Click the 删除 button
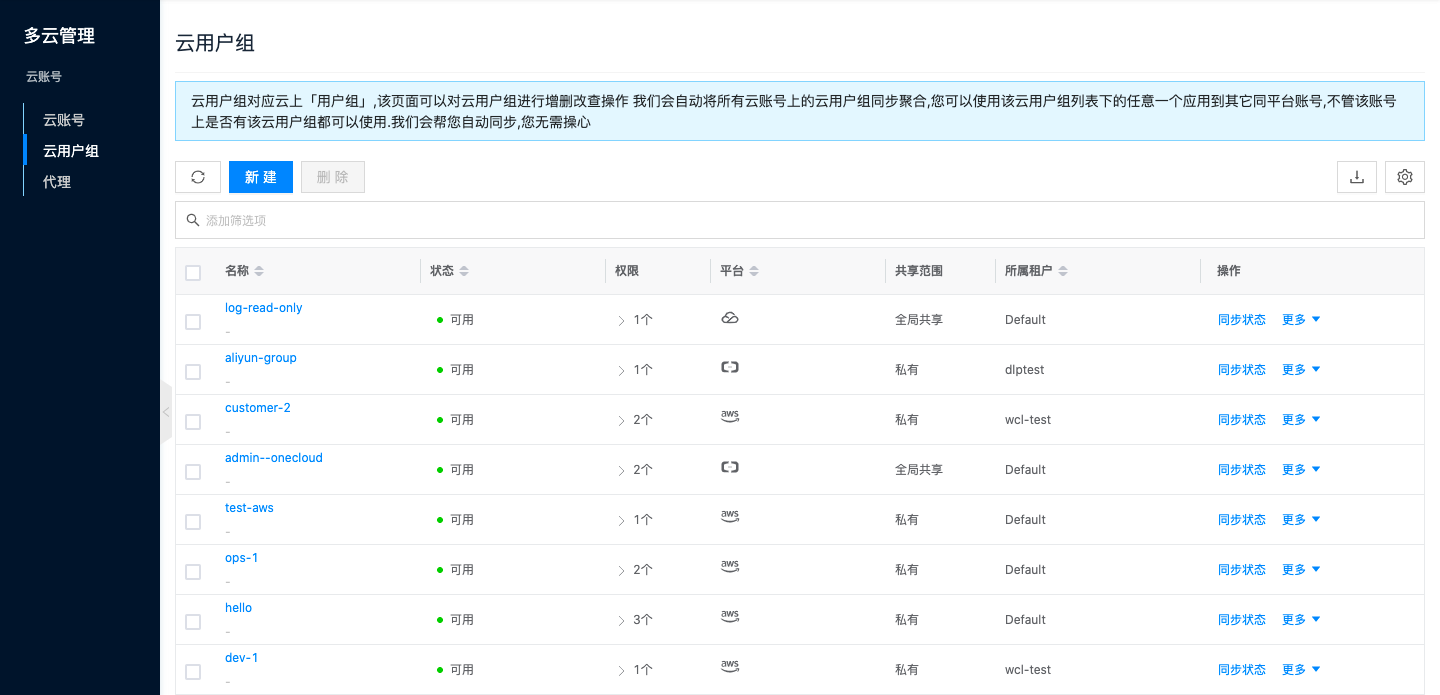Viewport: 1440px width, 695px height. pos(333,177)
